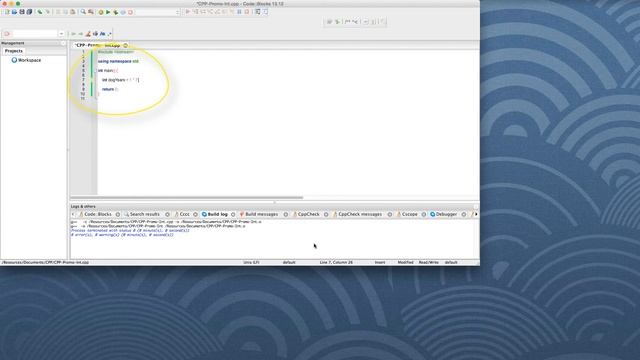Click the Match case Aa icon
Viewport: 640px width, 360px height.
click(102, 34)
